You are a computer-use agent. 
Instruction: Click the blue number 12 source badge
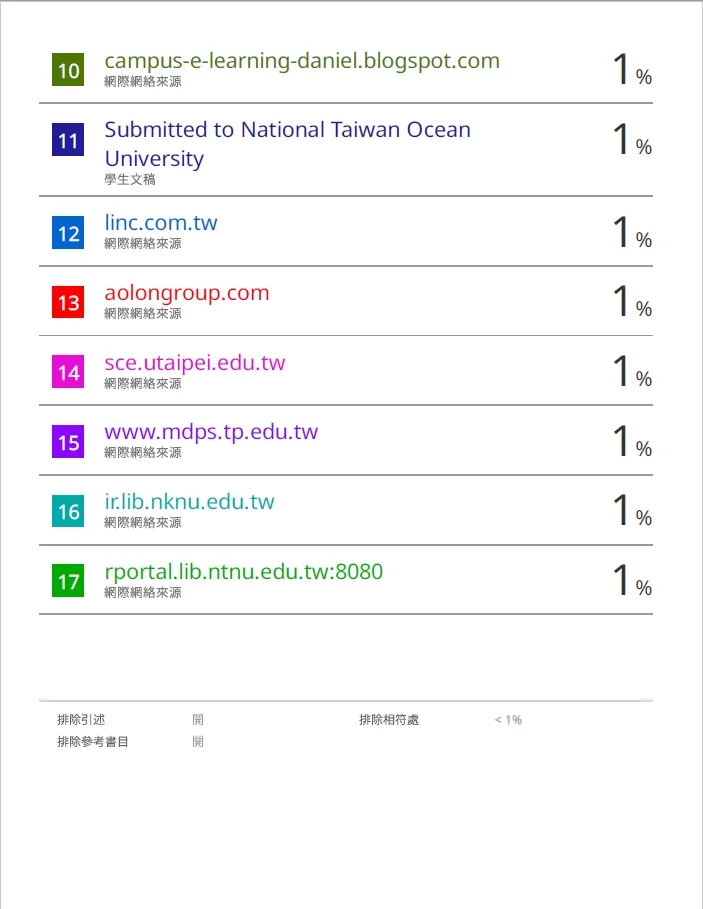click(x=68, y=233)
